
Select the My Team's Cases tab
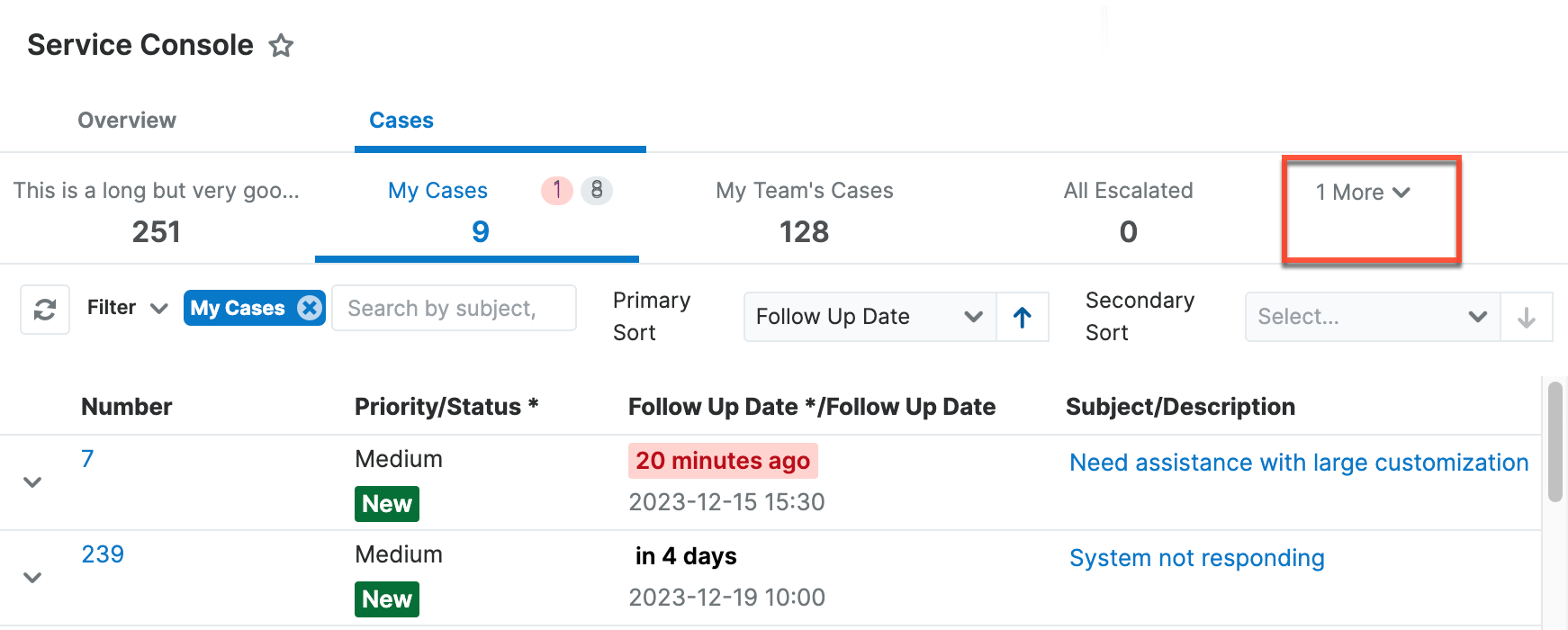[x=805, y=211]
